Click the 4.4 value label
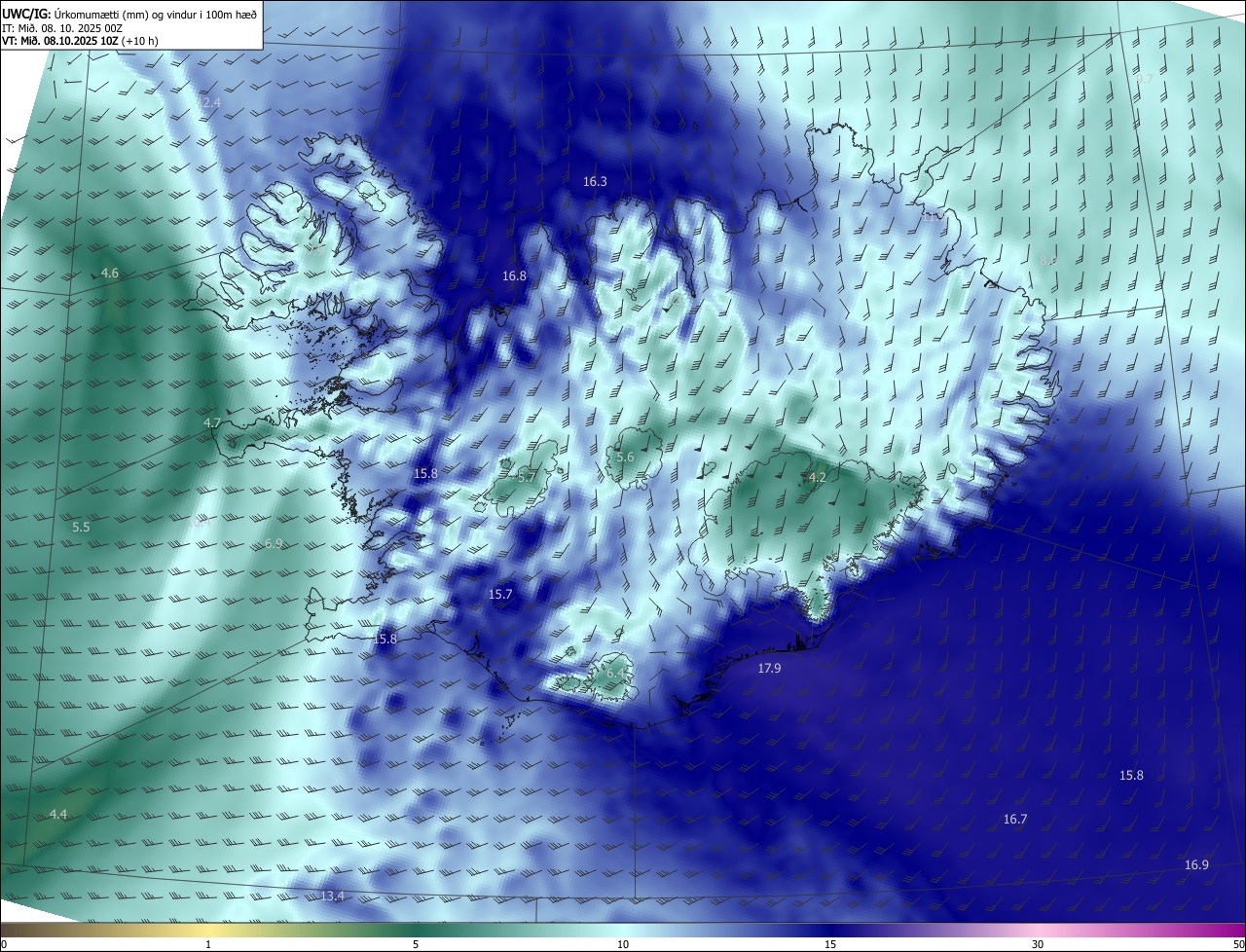 [x=58, y=814]
